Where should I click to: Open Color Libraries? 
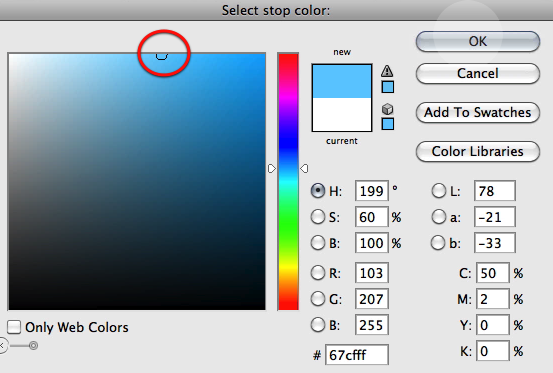point(478,152)
